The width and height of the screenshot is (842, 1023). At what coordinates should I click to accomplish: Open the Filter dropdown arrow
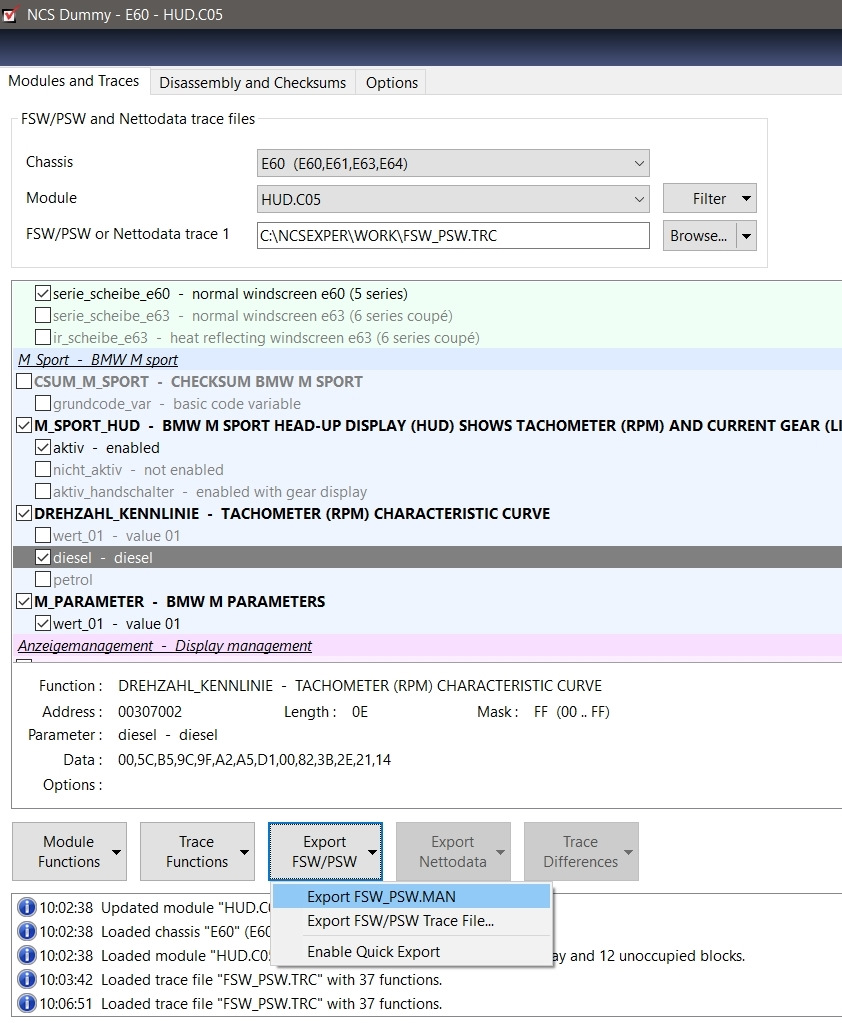[x=746, y=198]
